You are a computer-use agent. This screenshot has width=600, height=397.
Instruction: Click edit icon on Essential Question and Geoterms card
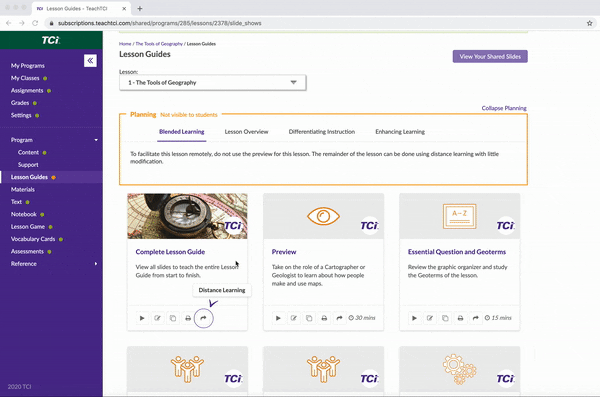430,318
